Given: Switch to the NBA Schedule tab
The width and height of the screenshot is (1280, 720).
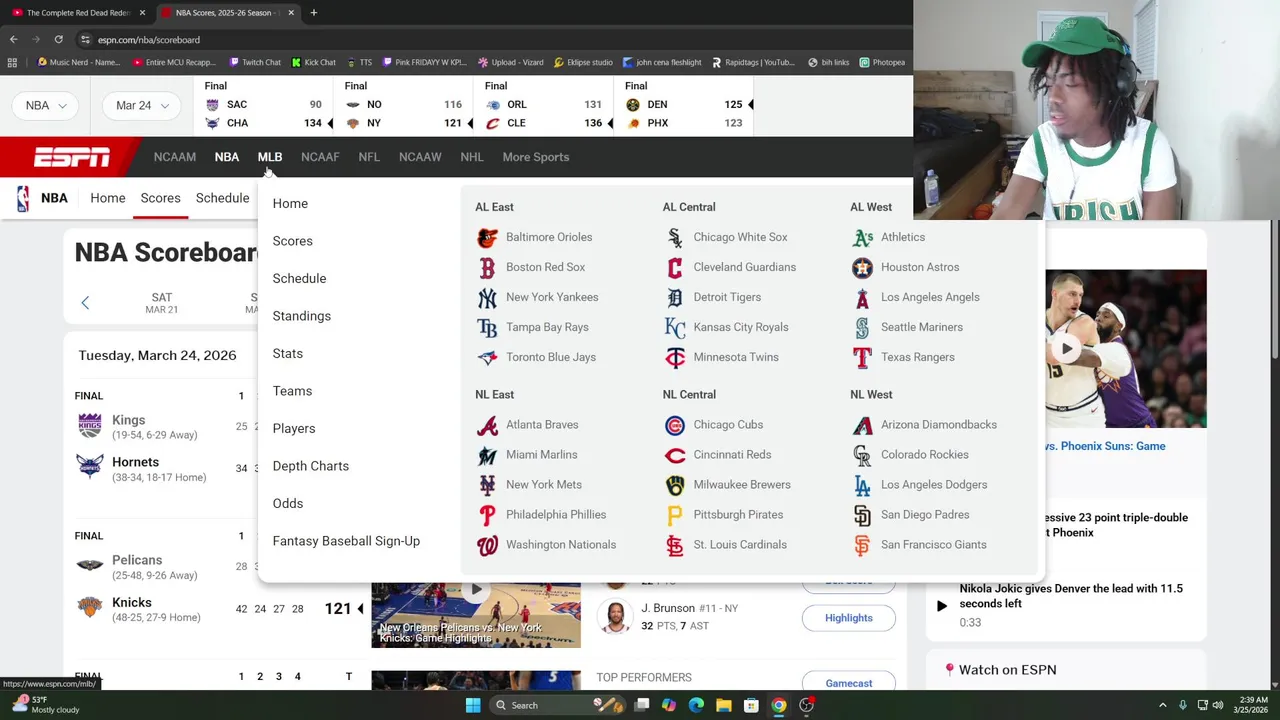Looking at the screenshot, I should click(x=222, y=198).
